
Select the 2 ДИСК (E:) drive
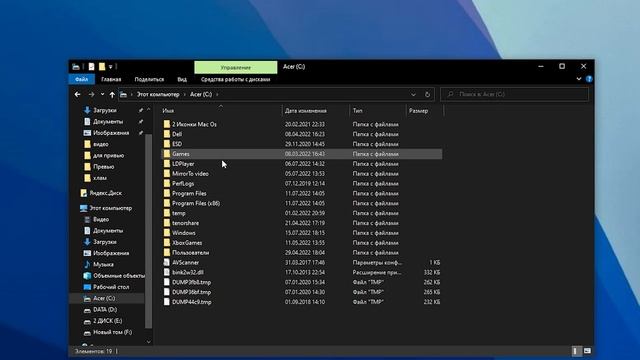pyautogui.click(x=107, y=321)
